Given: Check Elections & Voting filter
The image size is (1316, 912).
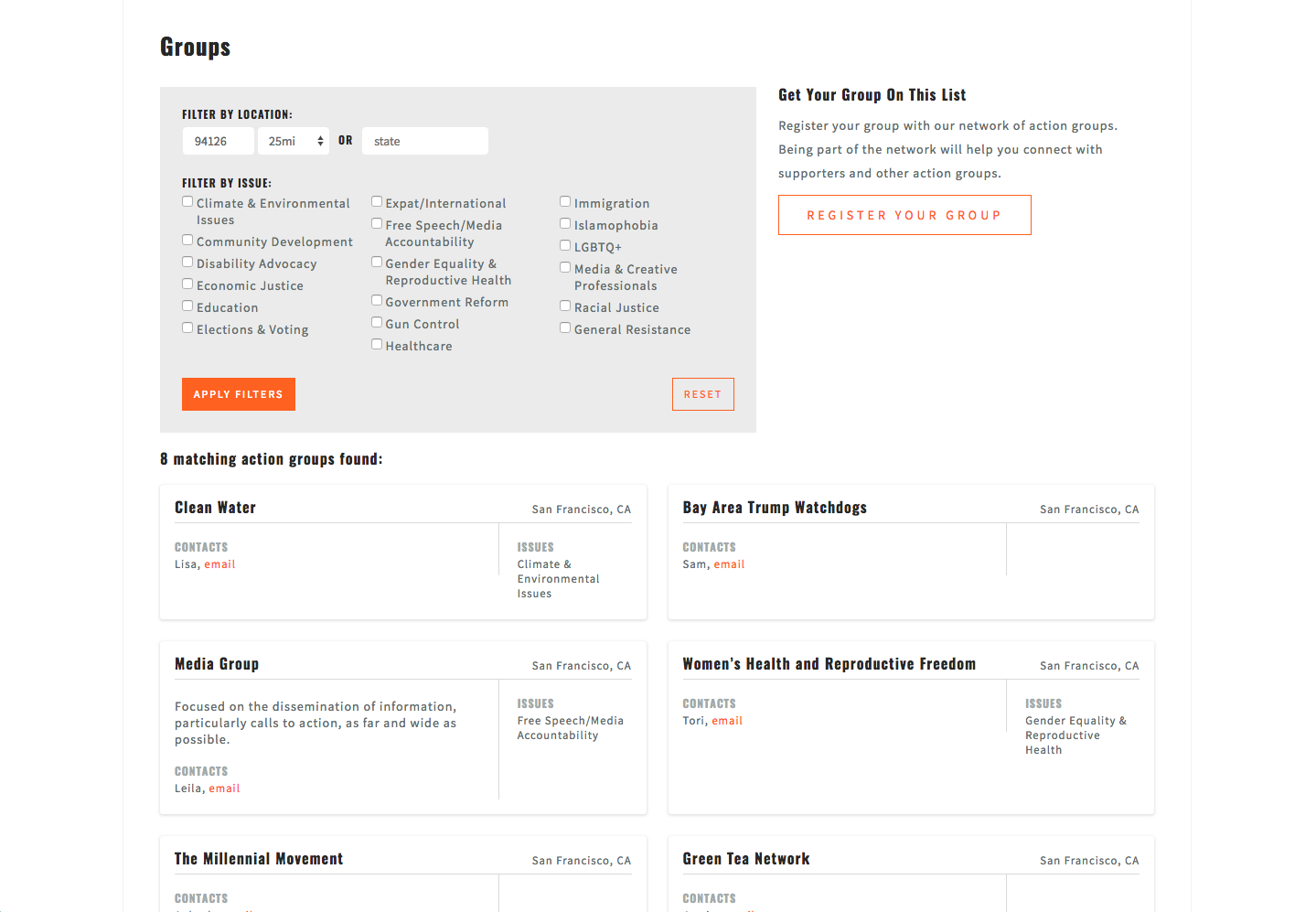Looking at the screenshot, I should coord(187,328).
